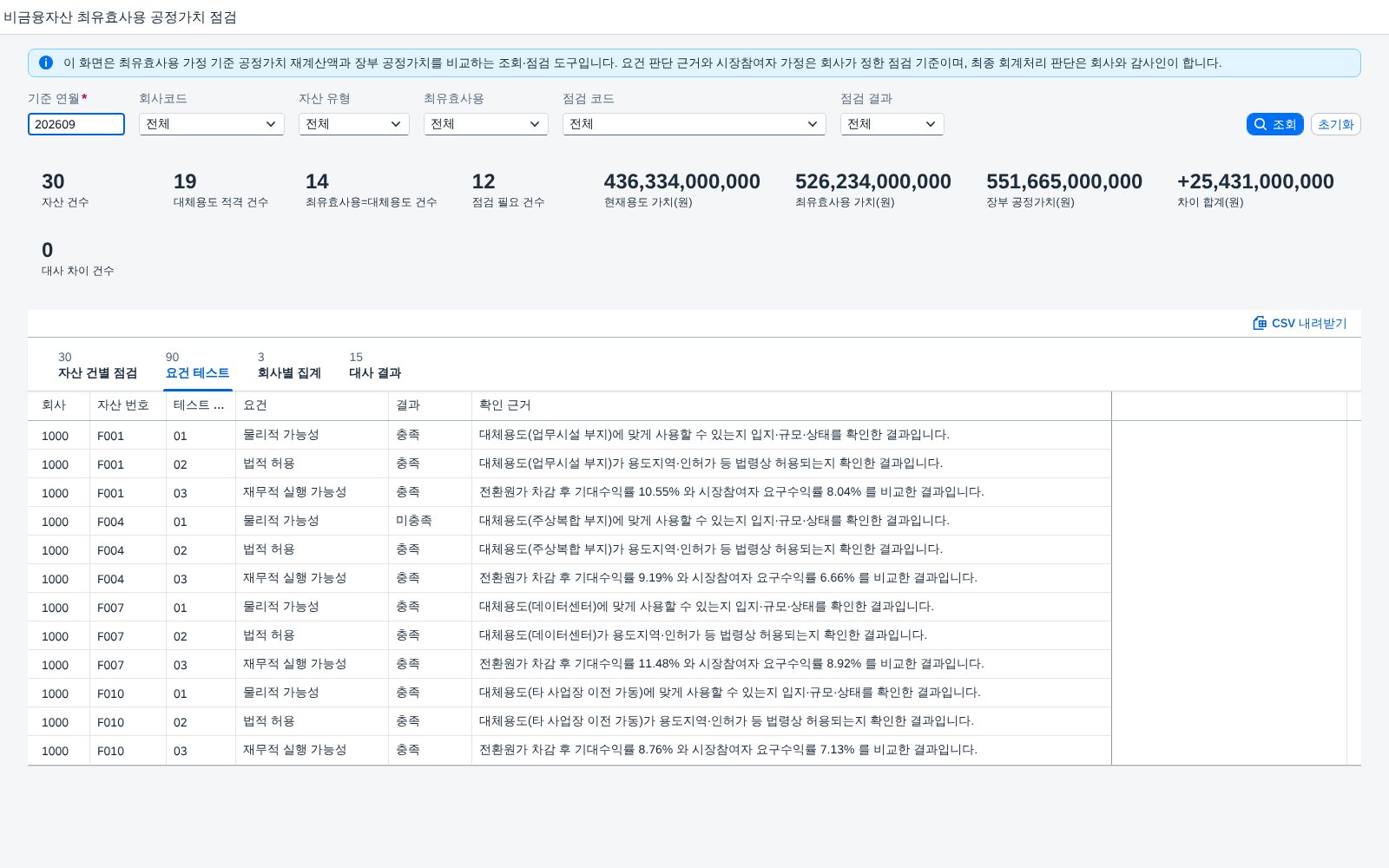Click the 미충족 result for asset F004
1389x868 pixels.
[414, 521]
